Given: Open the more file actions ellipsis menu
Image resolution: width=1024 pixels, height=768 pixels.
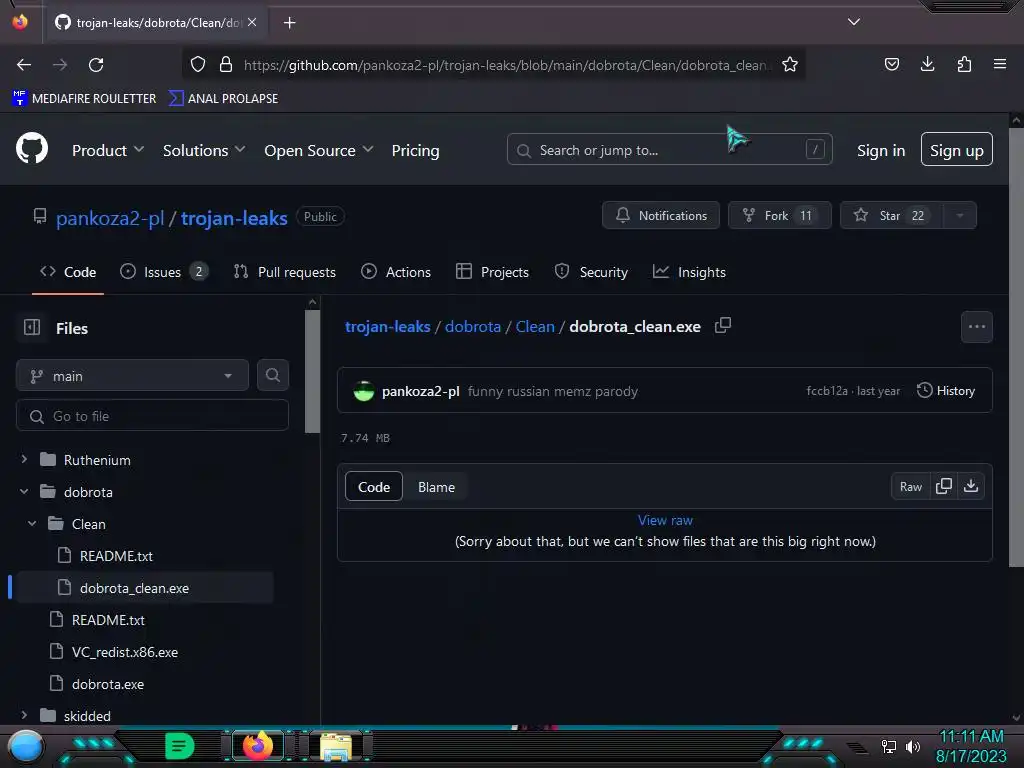Looking at the screenshot, I should pyautogui.click(x=976, y=327).
